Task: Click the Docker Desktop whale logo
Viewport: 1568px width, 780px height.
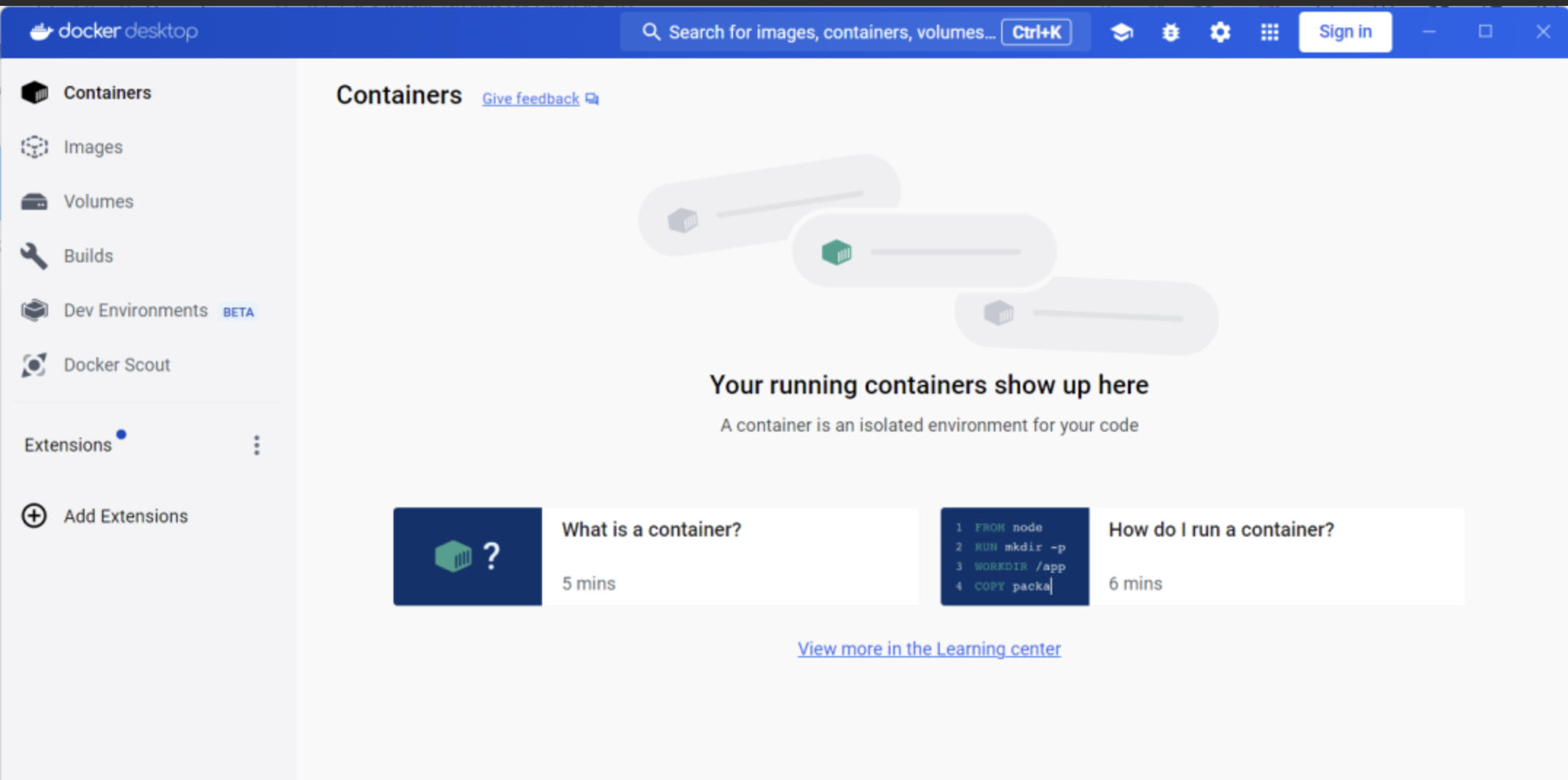Action: click(42, 31)
